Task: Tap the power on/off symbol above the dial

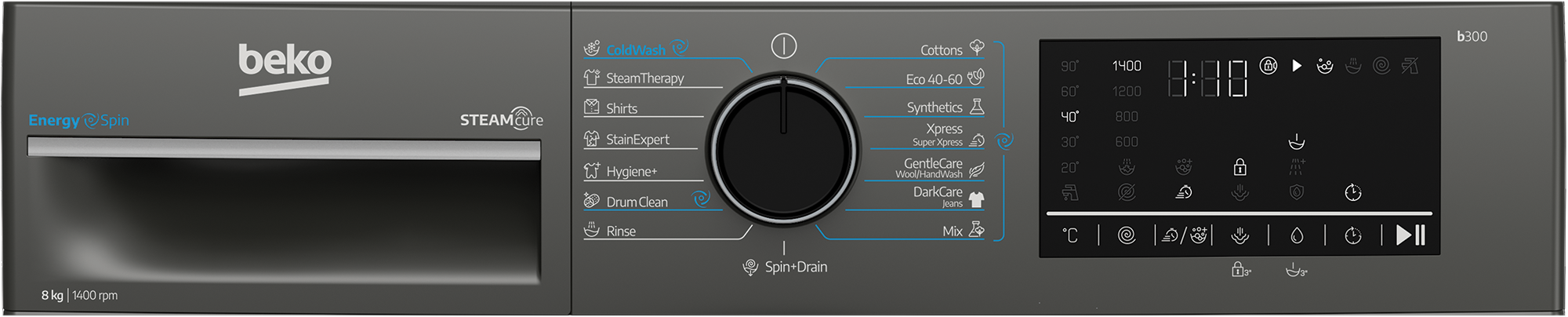Action: [x=783, y=46]
